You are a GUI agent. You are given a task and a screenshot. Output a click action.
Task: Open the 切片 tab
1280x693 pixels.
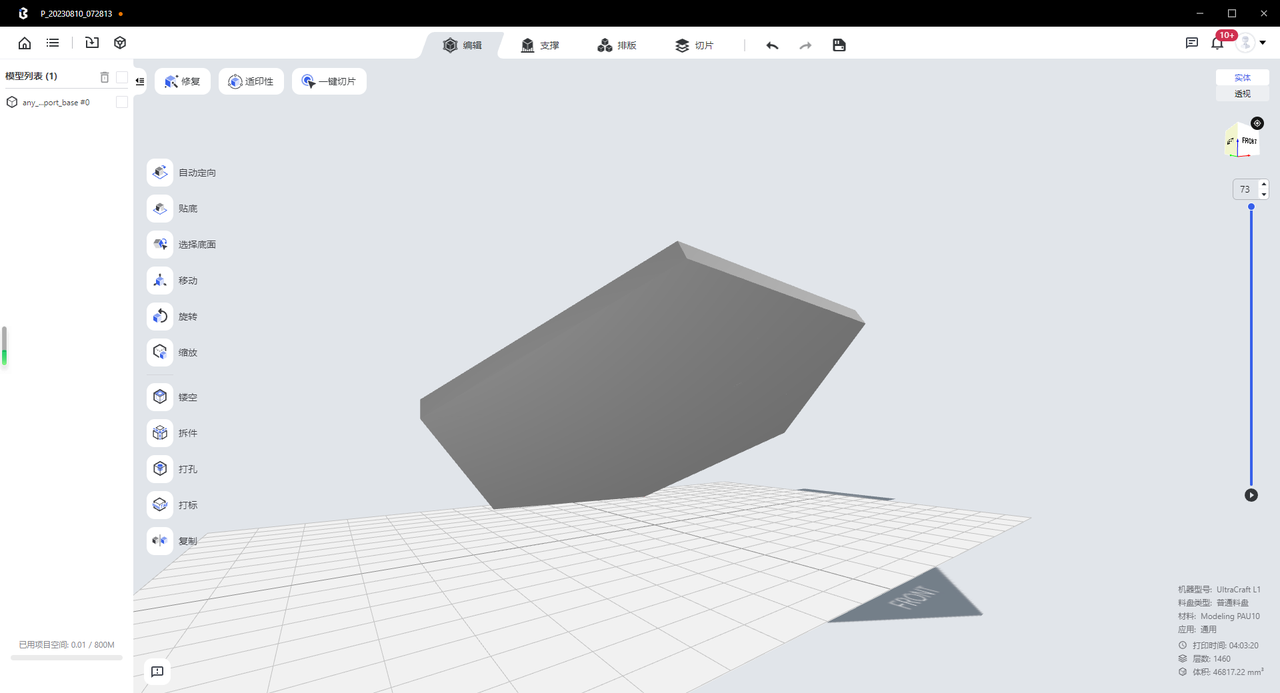[694, 45]
